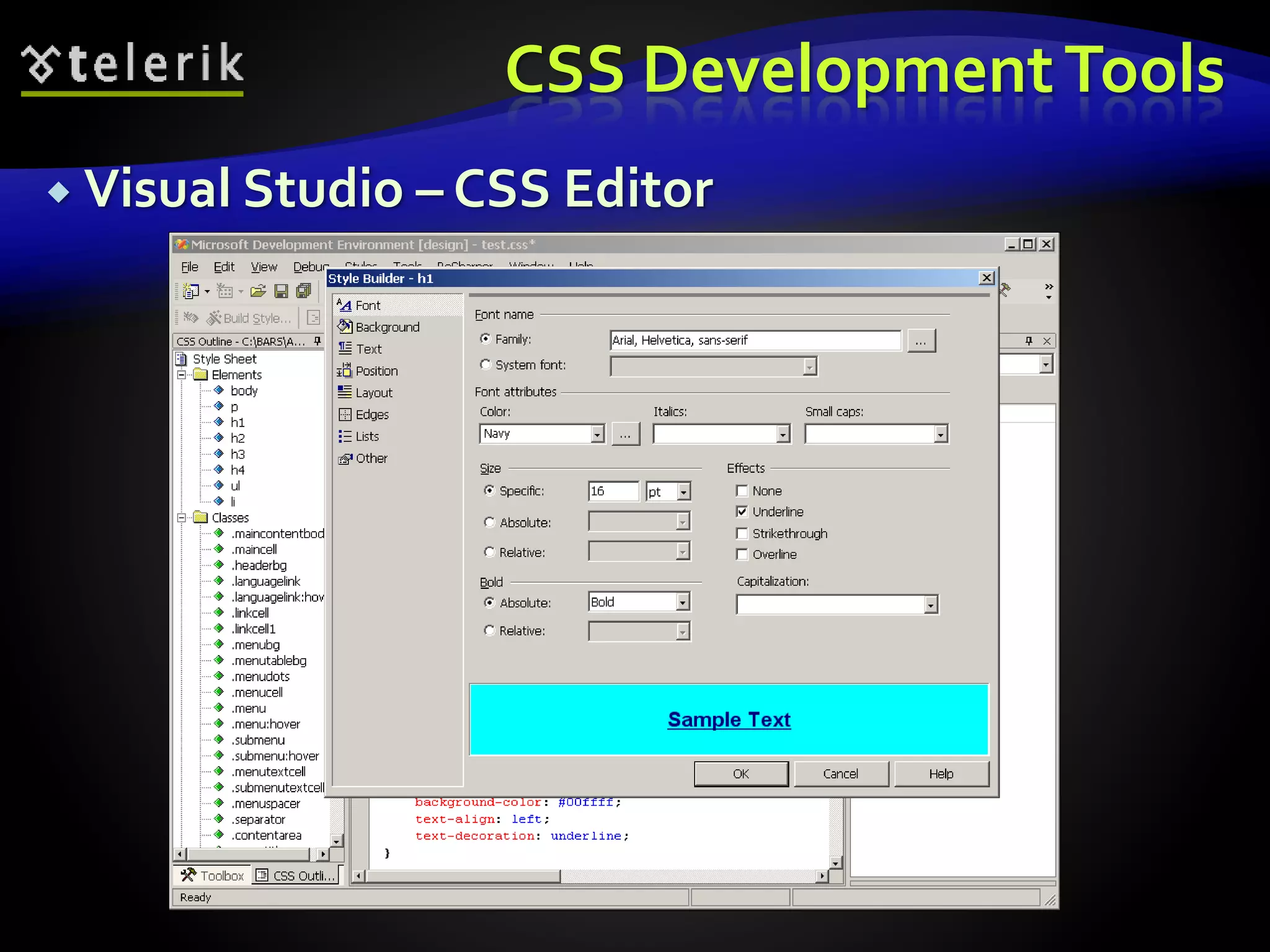Open color picker next to Navy
The height and width of the screenshot is (952, 1270).
coord(625,434)
